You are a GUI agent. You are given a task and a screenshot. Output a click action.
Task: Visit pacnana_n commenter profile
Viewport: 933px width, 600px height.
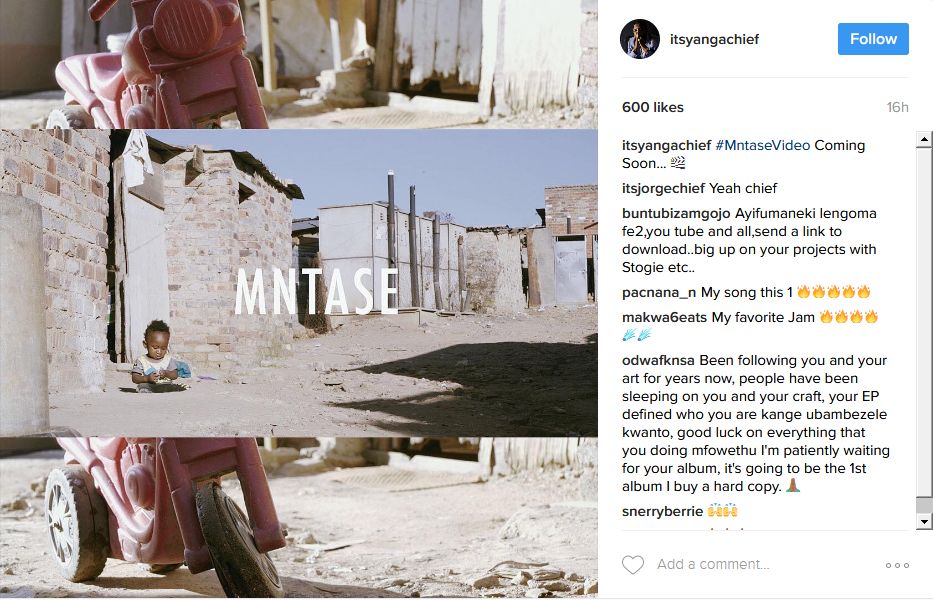coord(659,293)
